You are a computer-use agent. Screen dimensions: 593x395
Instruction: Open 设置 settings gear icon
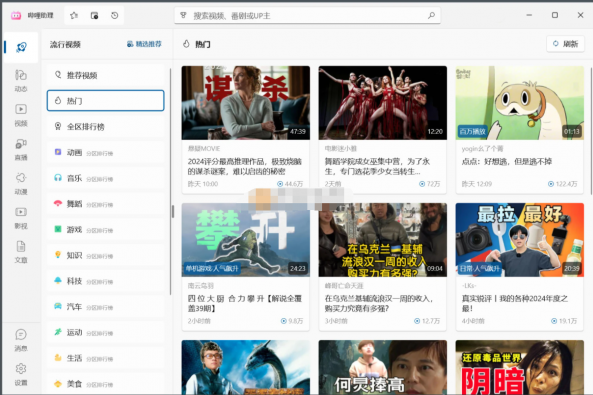coord(21,374)
